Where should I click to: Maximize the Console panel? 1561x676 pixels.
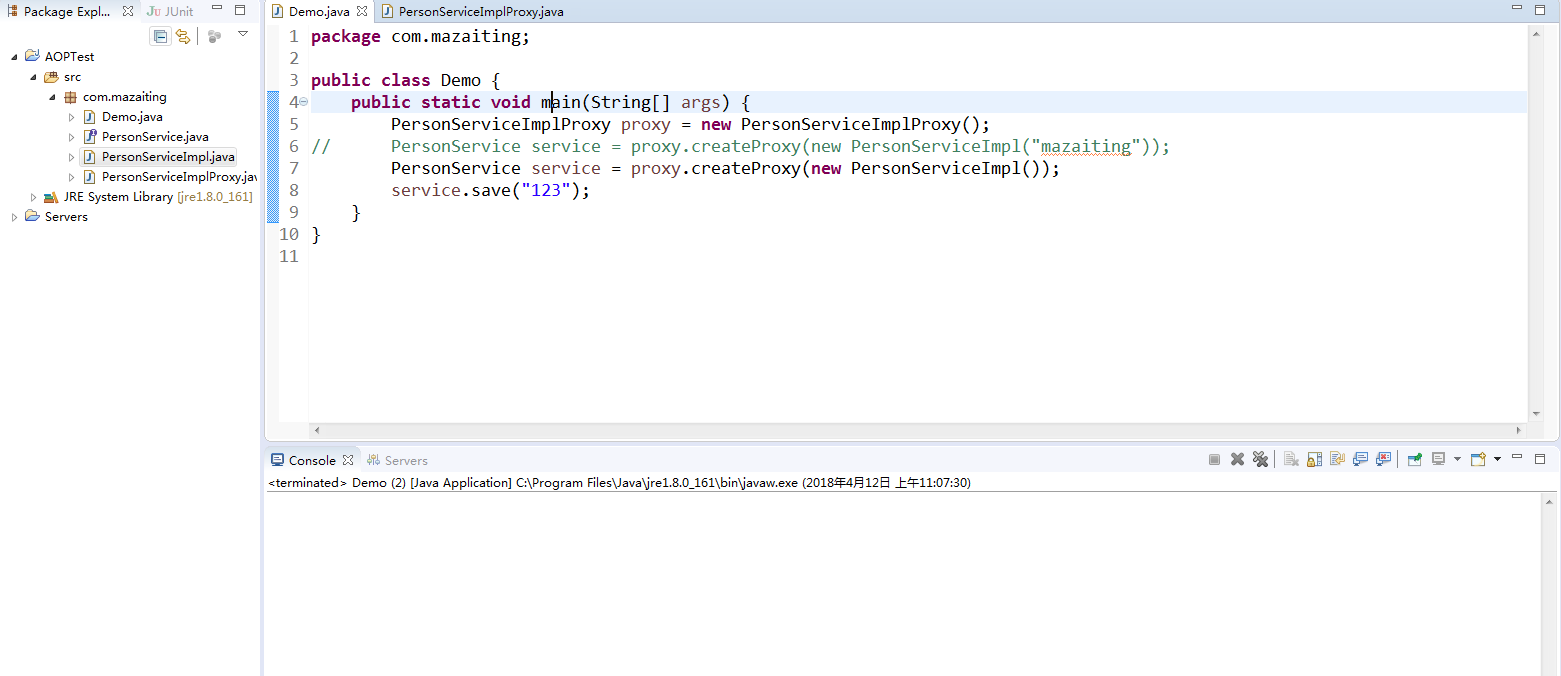pos(1542,457)
